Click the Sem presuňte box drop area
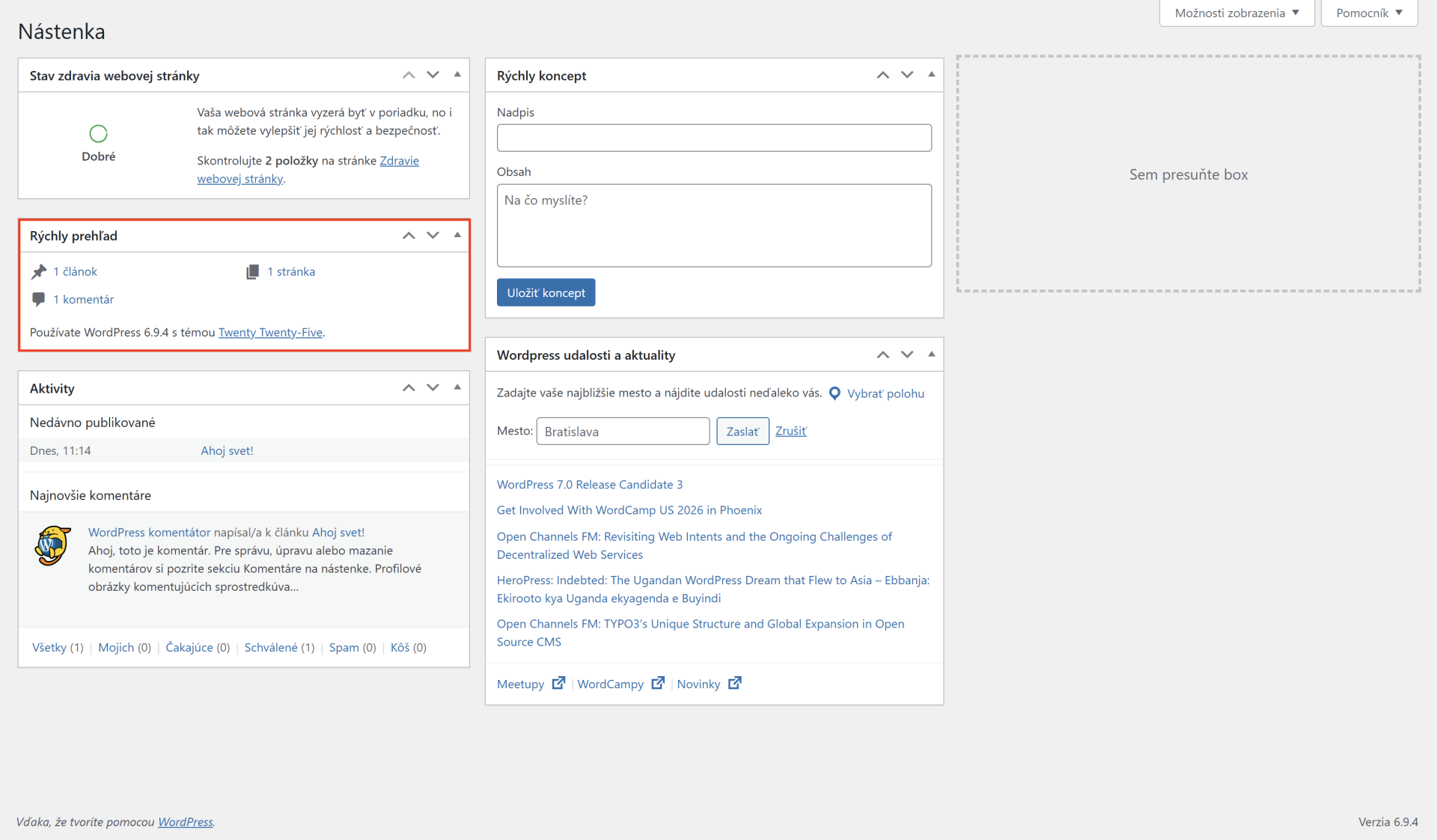 click(1188, 174)
